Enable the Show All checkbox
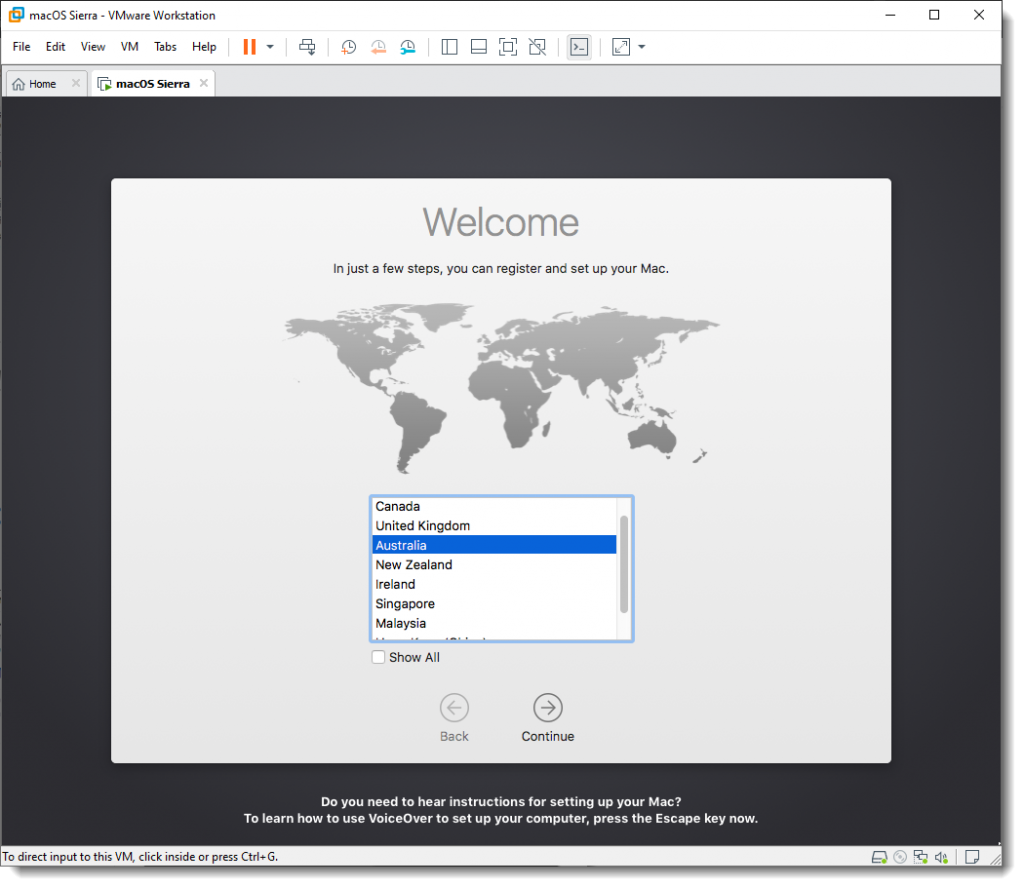This screenshot has height=888, width=1024. (x=378, y=658)
